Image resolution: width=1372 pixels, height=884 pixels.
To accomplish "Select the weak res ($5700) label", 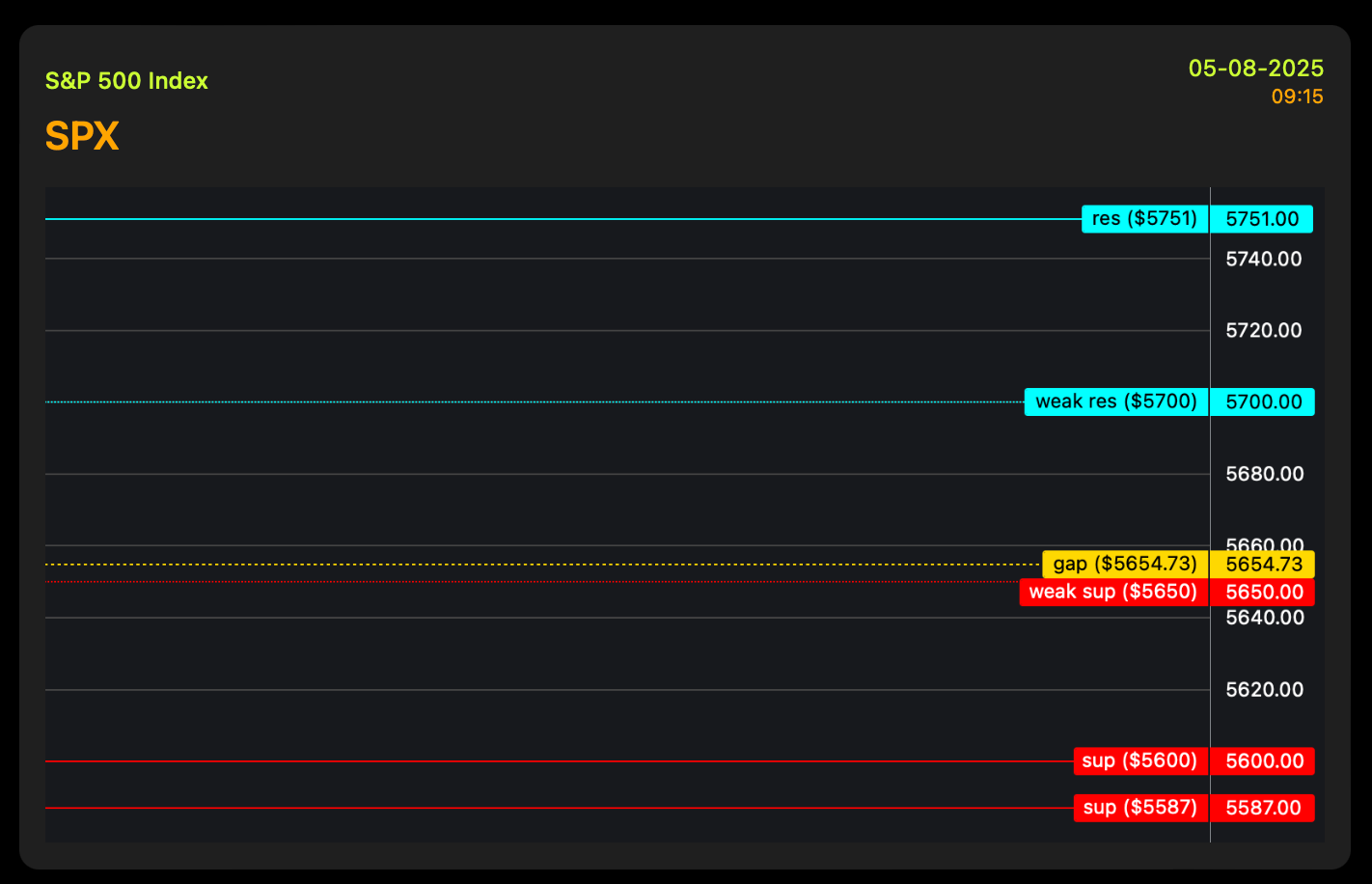I will [1116, 401].
